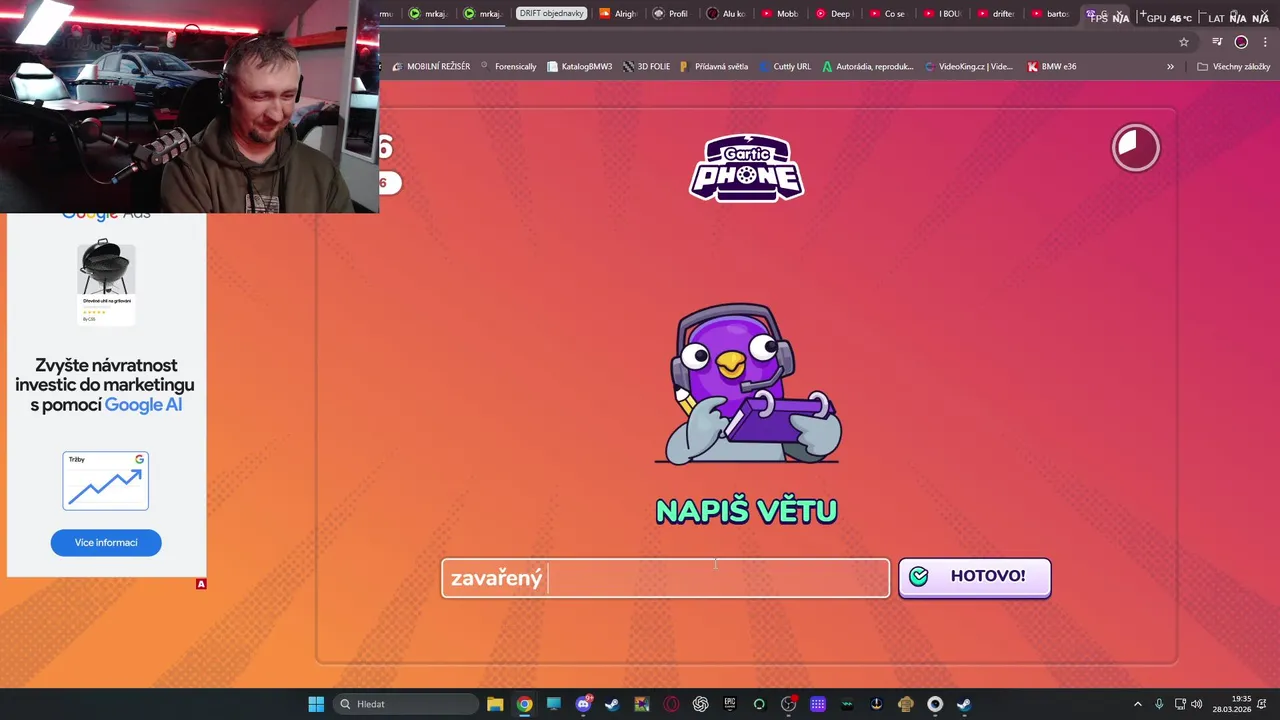Open the media control icon in Chrome toolbar

[x=1217, y=42]
